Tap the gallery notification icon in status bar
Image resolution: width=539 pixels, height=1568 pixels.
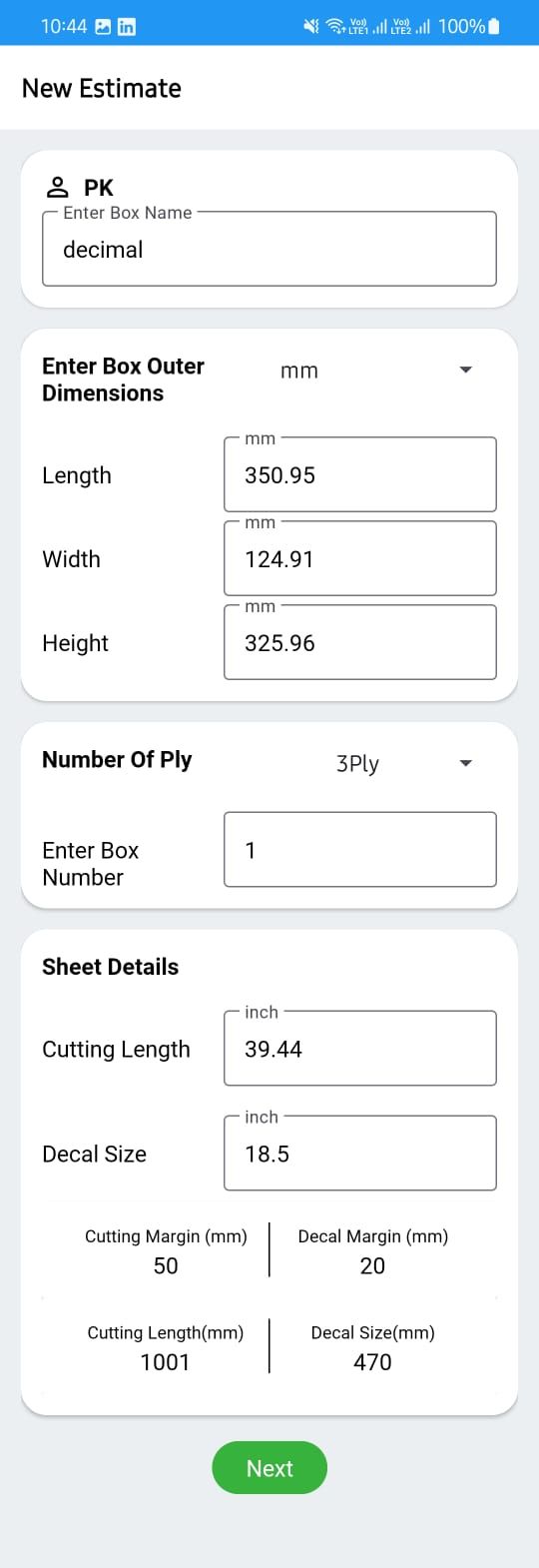coord(104,27)
